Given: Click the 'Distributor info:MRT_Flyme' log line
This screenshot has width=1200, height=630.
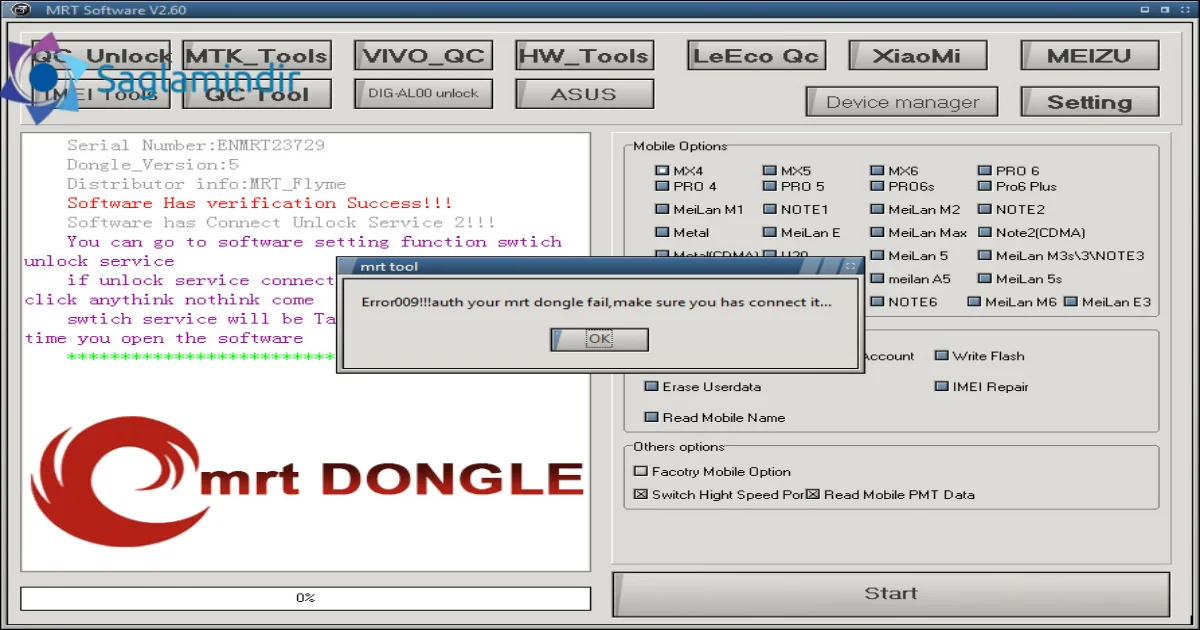Looking at the screenshot, I should click(x=206, y=184).
